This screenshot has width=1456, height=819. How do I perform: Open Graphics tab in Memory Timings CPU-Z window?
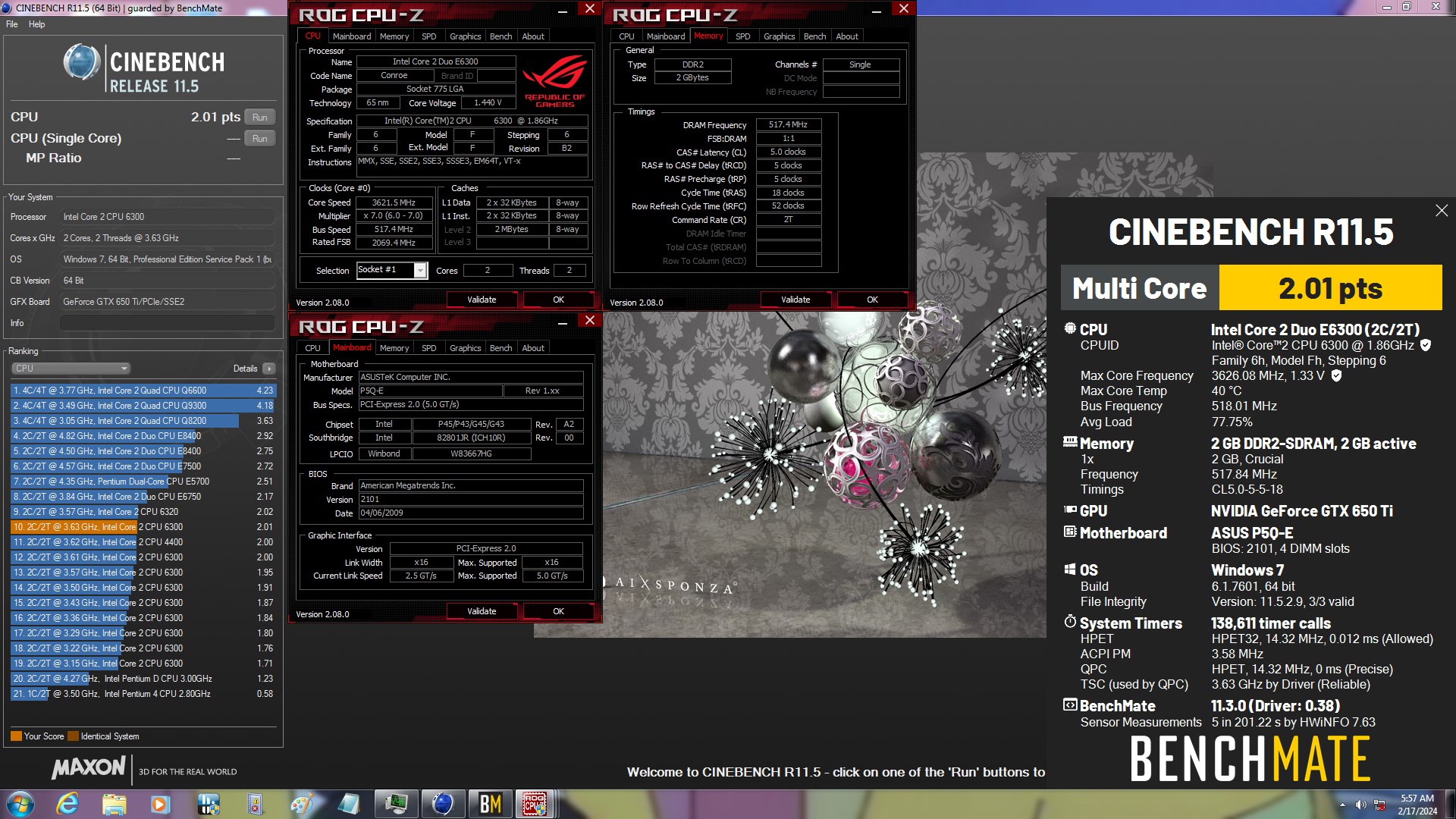pyautogui.click(x=779, y=36)
